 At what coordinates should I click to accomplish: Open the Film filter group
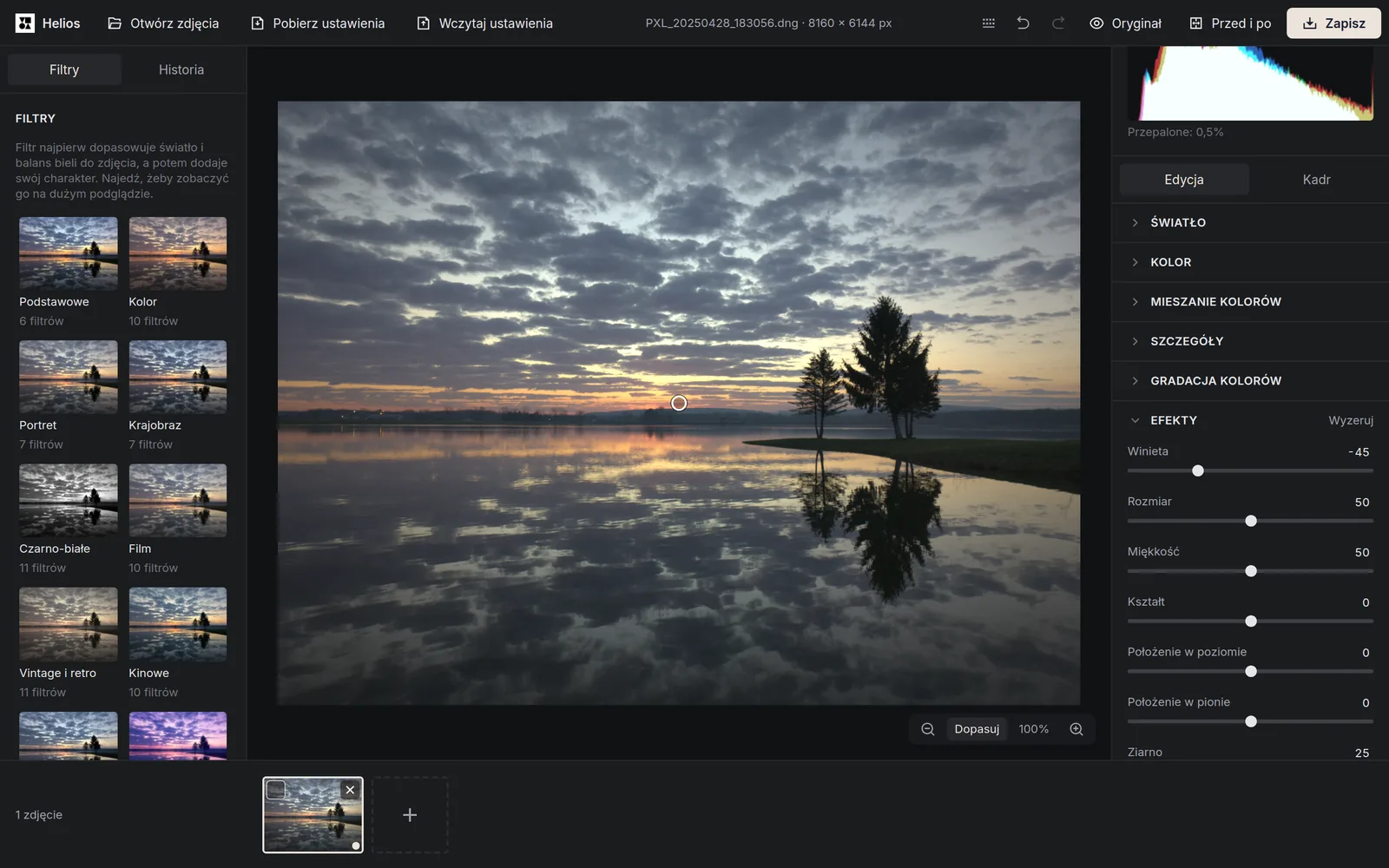pyautogui.click(x=178, y=519)
